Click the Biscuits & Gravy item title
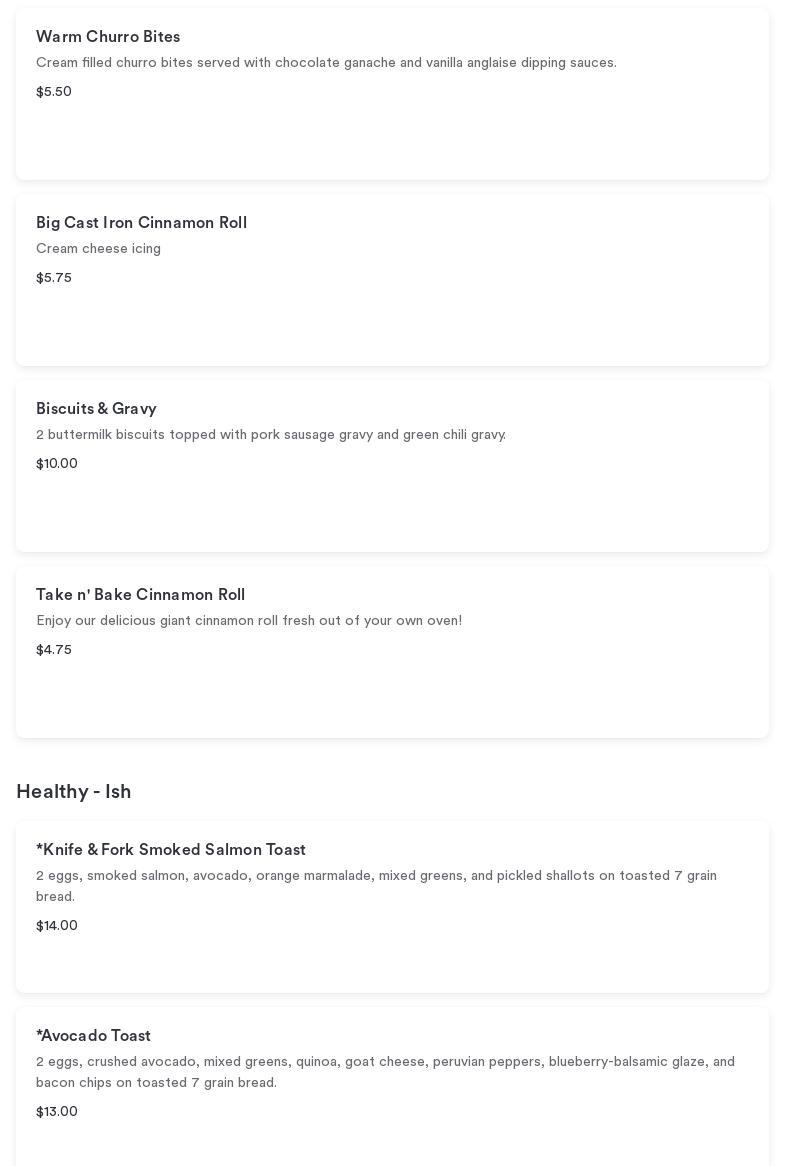The height and width of the screenshot is (1166, 785). 96,409
